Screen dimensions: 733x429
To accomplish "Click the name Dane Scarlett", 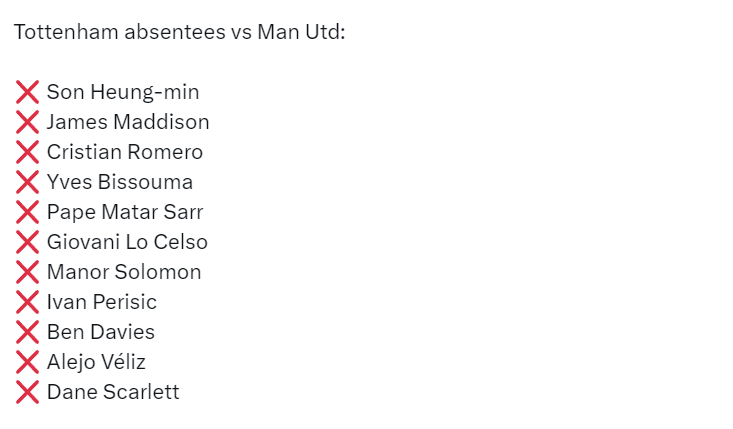I will pos(113,392).
